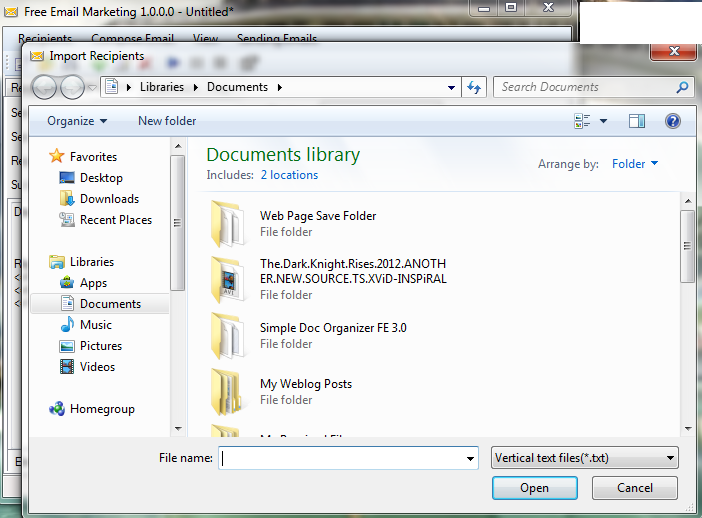
Task: Select the Pictures library
Action: pyautogui.click(x=90, y=346)
